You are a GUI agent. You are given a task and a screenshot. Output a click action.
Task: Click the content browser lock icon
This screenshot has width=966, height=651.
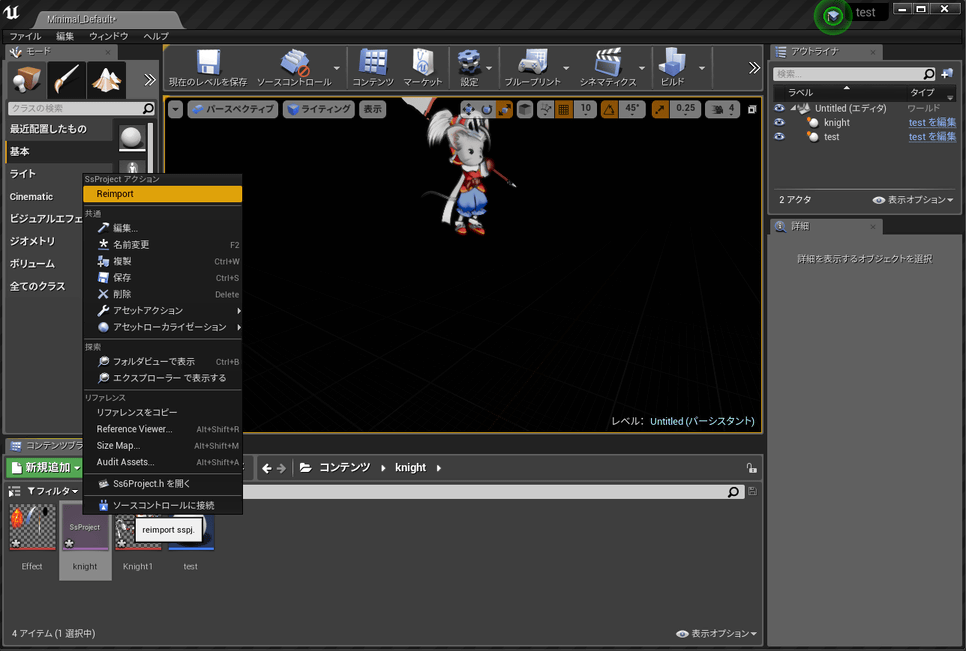click(751, 468)
